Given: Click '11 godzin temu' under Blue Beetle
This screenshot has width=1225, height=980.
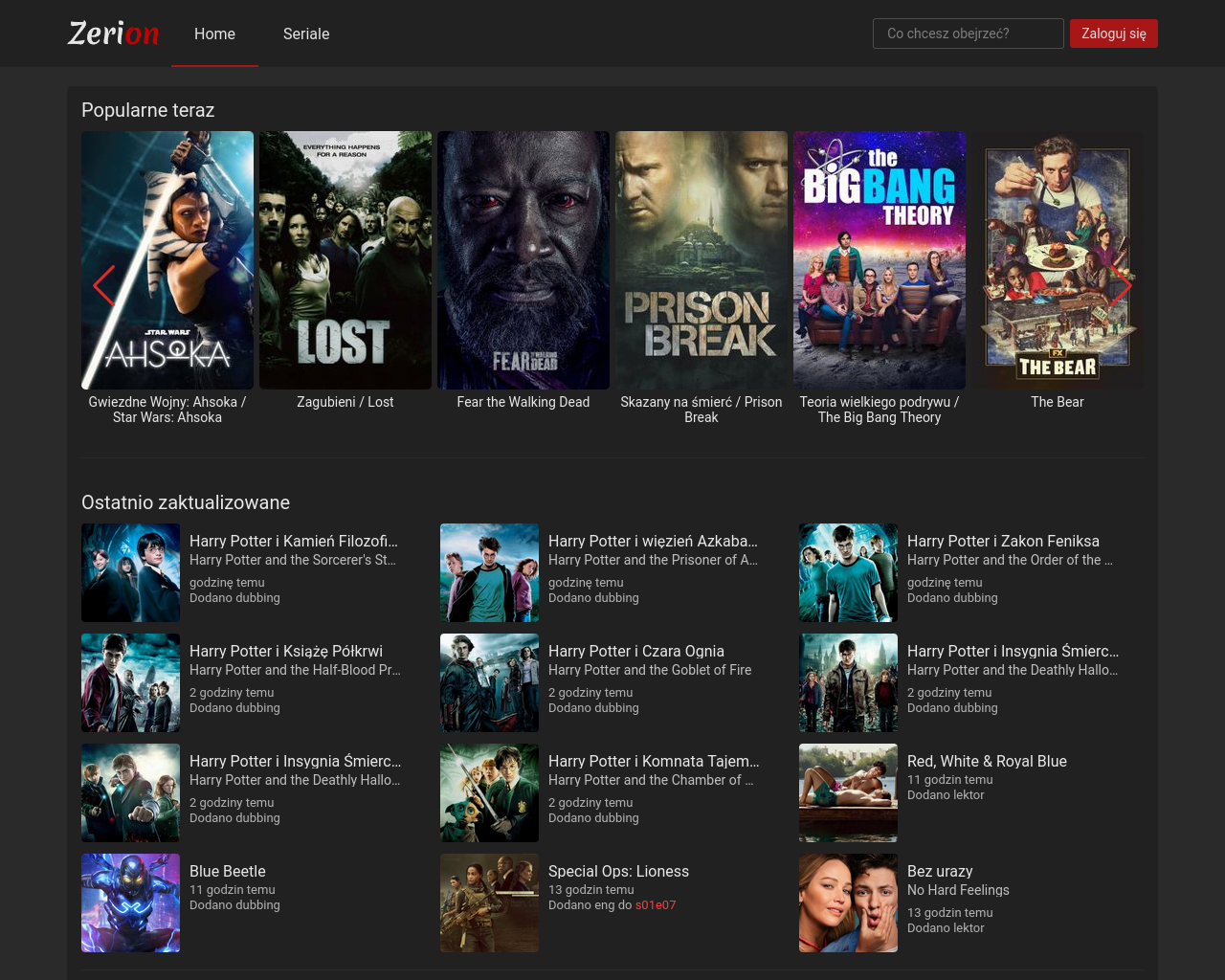Looking at the screenshot, I should (x=233, y=889).
